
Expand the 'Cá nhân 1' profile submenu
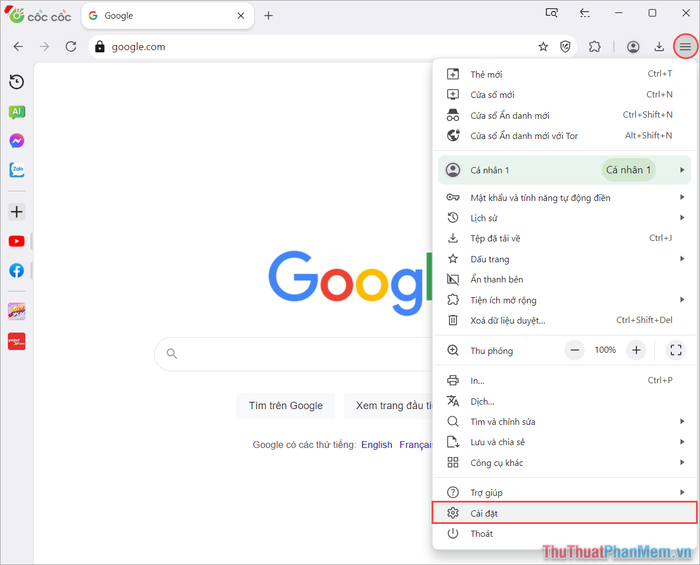pyautogui.click(x=564, y=170)
